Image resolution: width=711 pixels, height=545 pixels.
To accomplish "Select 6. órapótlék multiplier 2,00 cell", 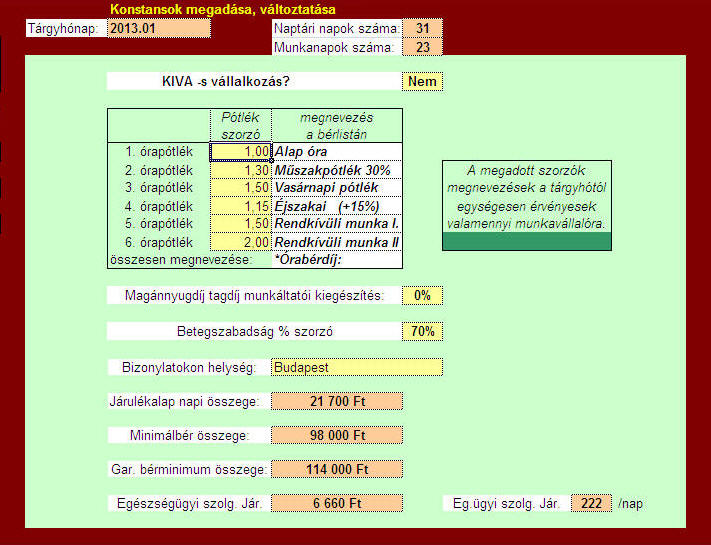I will pos(240,242).
